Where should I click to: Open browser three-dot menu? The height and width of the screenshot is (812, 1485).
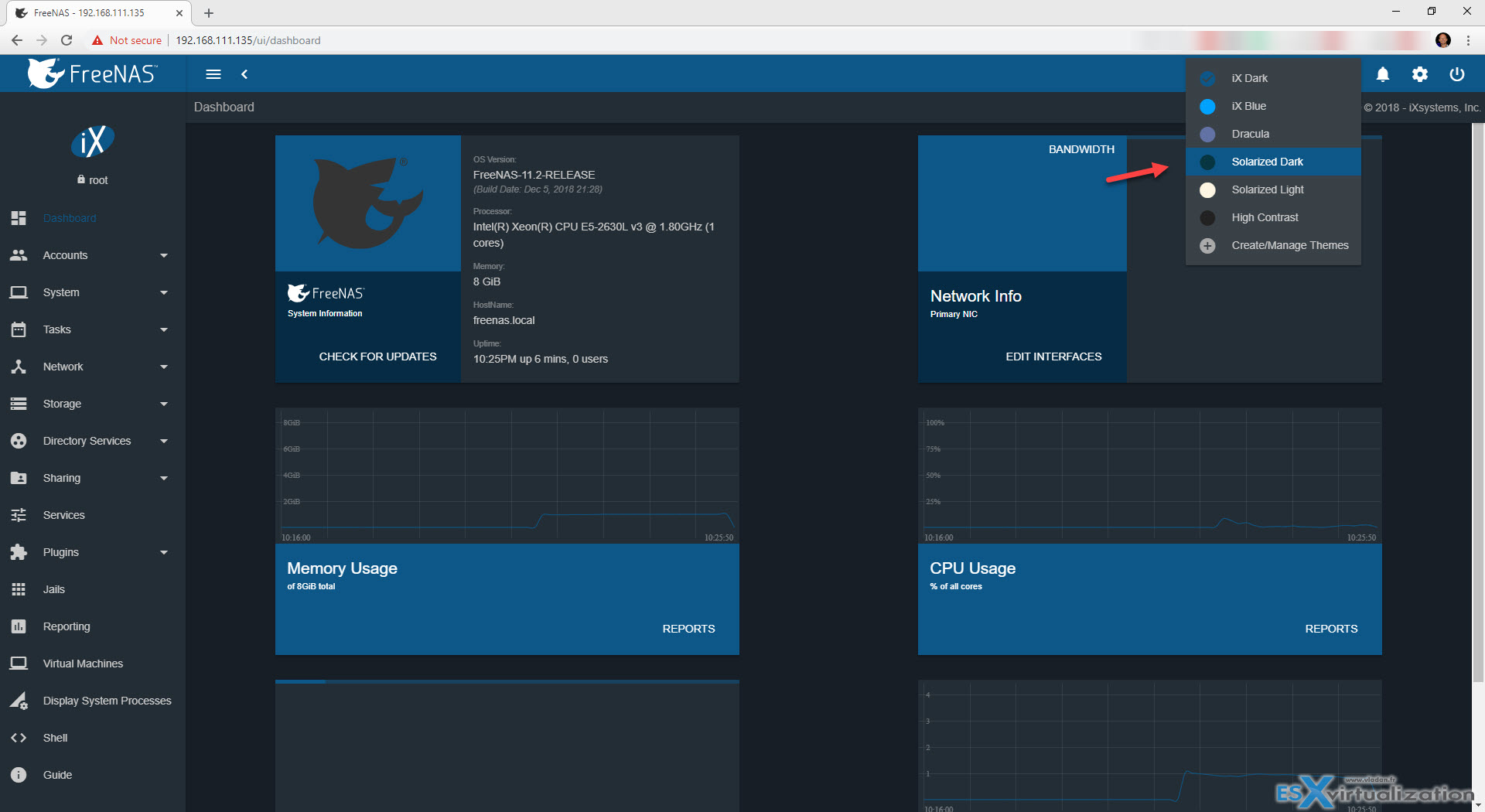point(1468,40)
